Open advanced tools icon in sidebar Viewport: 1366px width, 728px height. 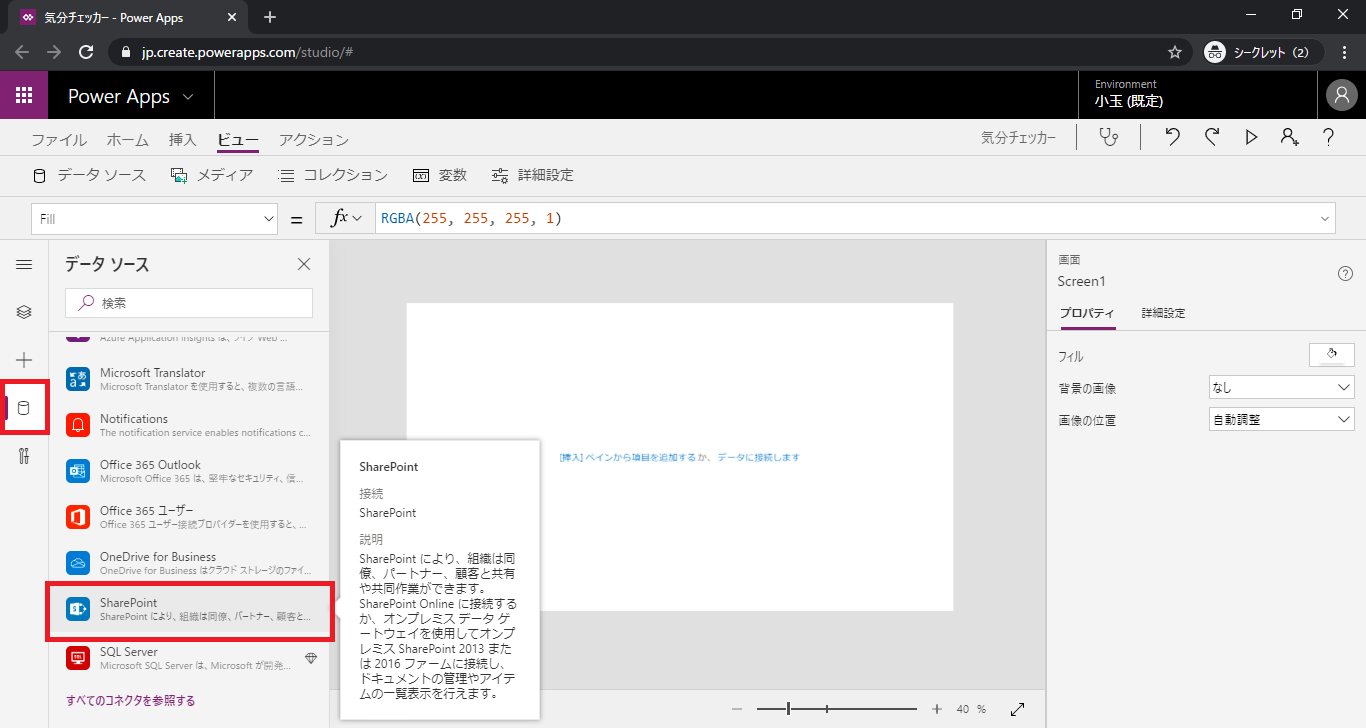(24, 456)
